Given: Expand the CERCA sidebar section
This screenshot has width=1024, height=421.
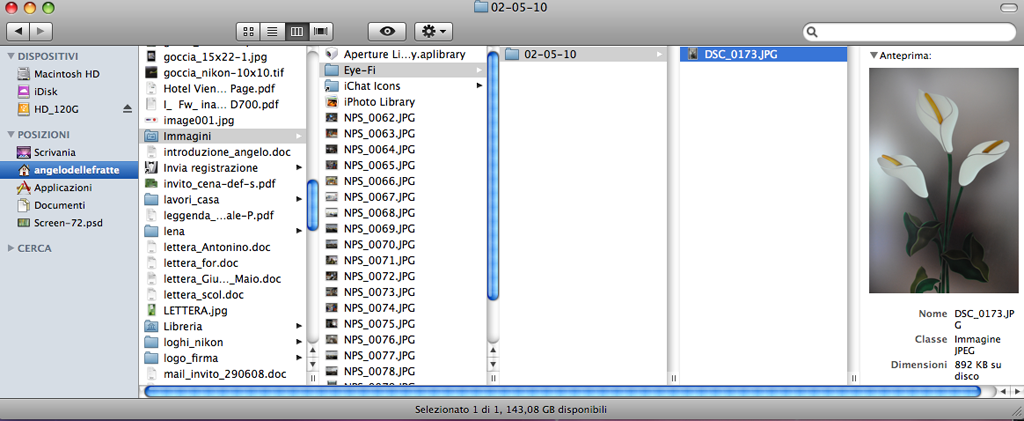Looking at the screenshot, I should tap(11, 248).
